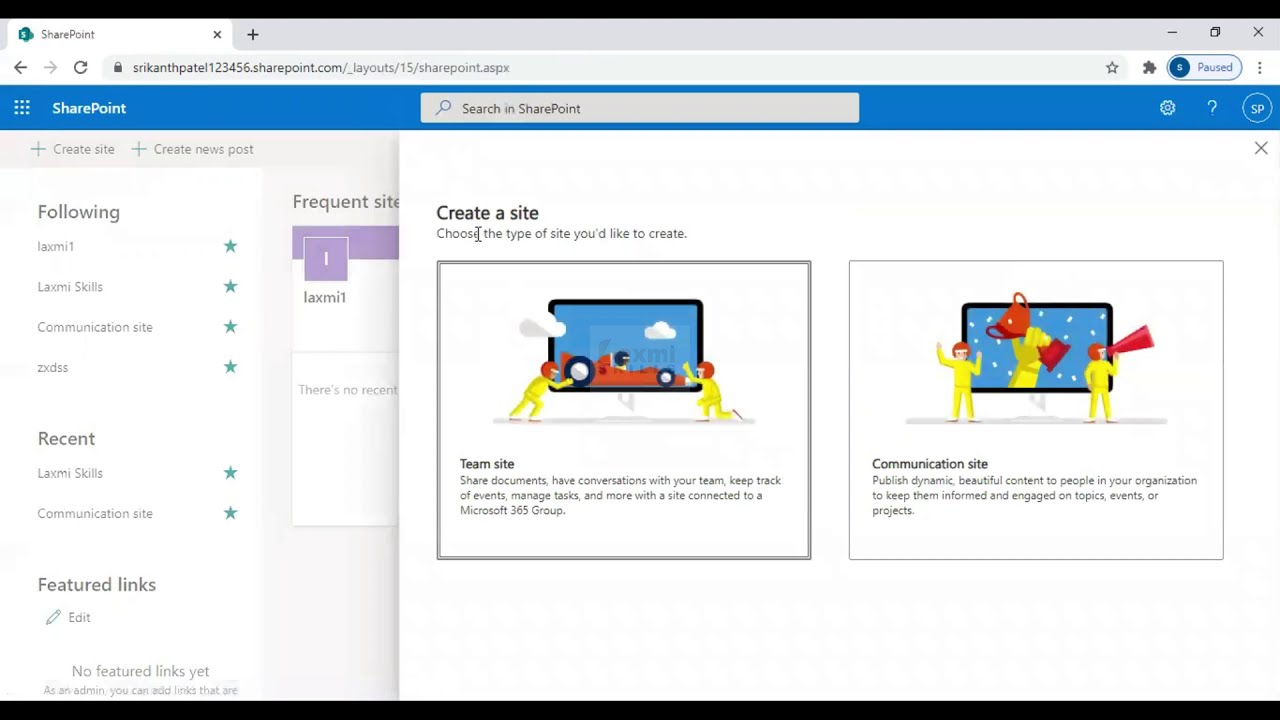
Task: Toggle the star for Laxmi Skills under Recent
Action: (230, 473)
